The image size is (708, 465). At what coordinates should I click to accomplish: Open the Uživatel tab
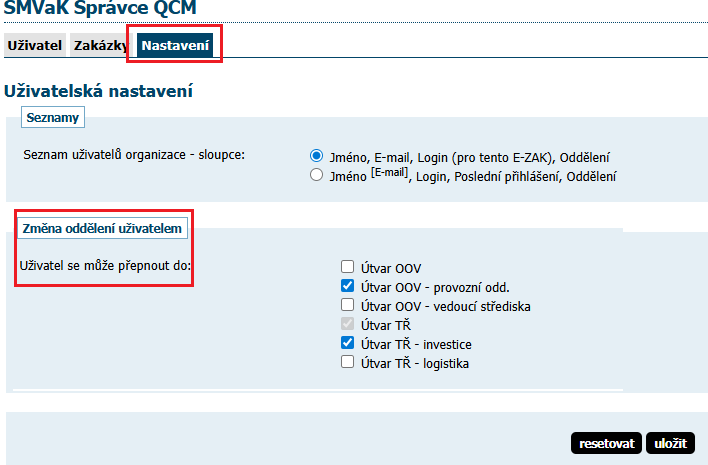(x=35, y=46)
